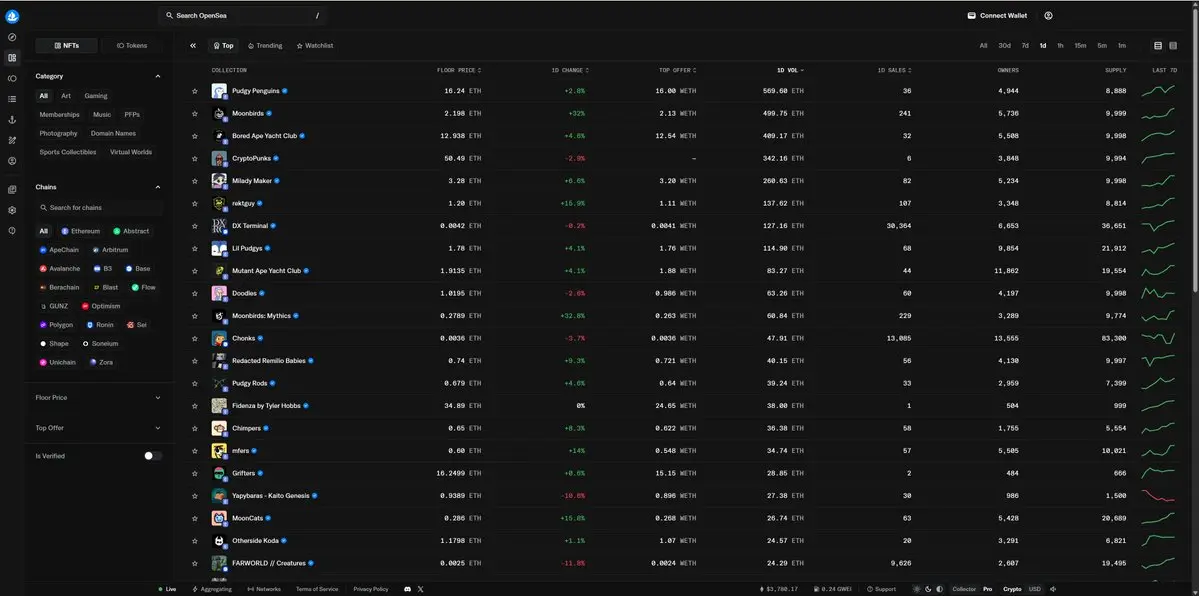Mute sounds with footer speaker icon

point(1054,589)
